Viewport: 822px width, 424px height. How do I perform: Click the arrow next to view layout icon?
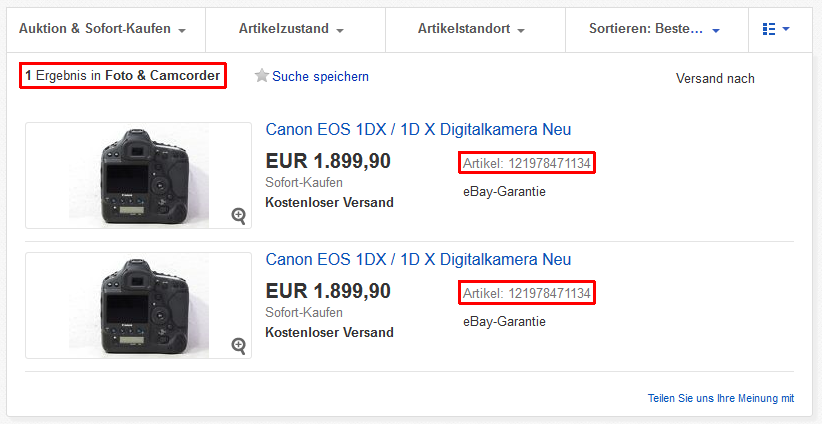point(785,29)
